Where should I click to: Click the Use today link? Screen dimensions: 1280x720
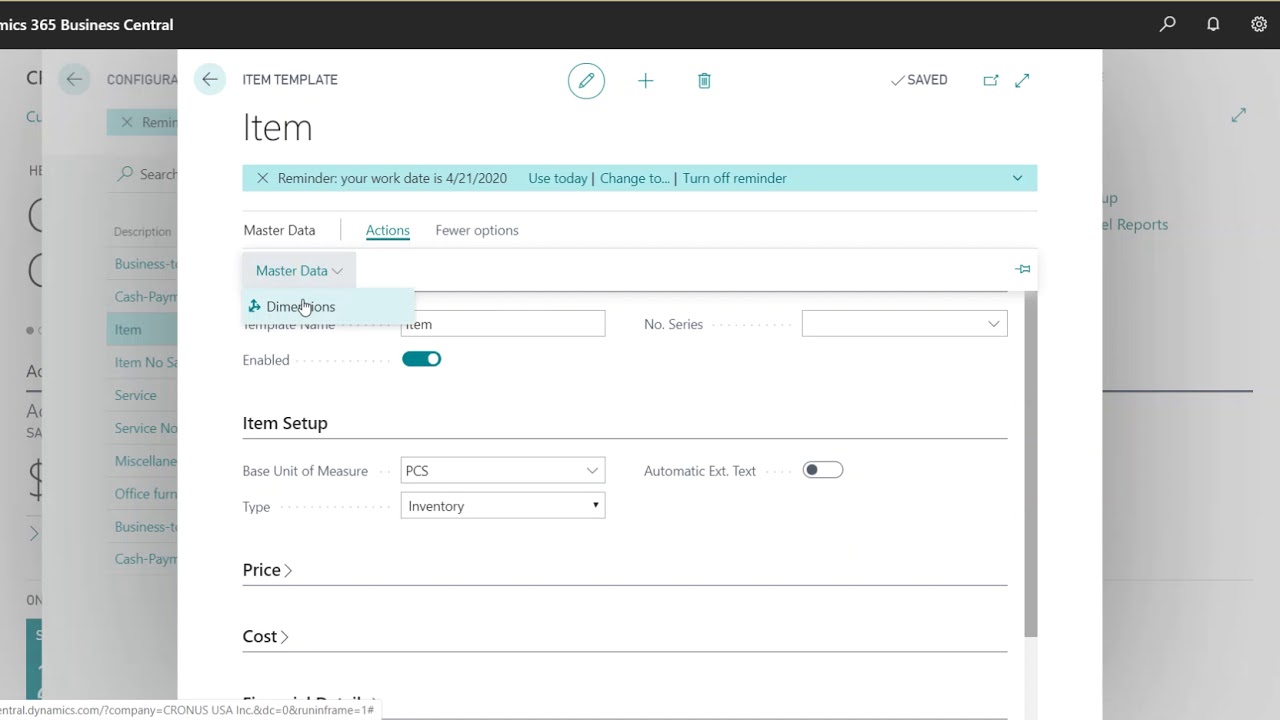pyautogui.click(x=557, y=178)
